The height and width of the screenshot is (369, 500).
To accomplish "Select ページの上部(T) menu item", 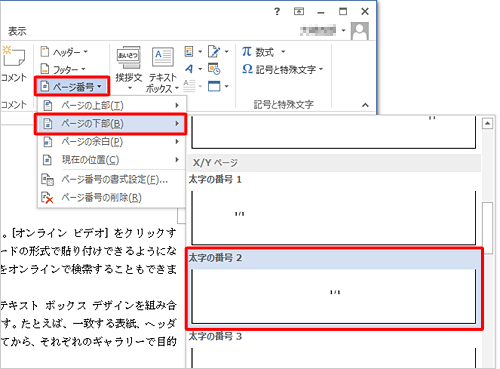I will (x=111, y=105).
